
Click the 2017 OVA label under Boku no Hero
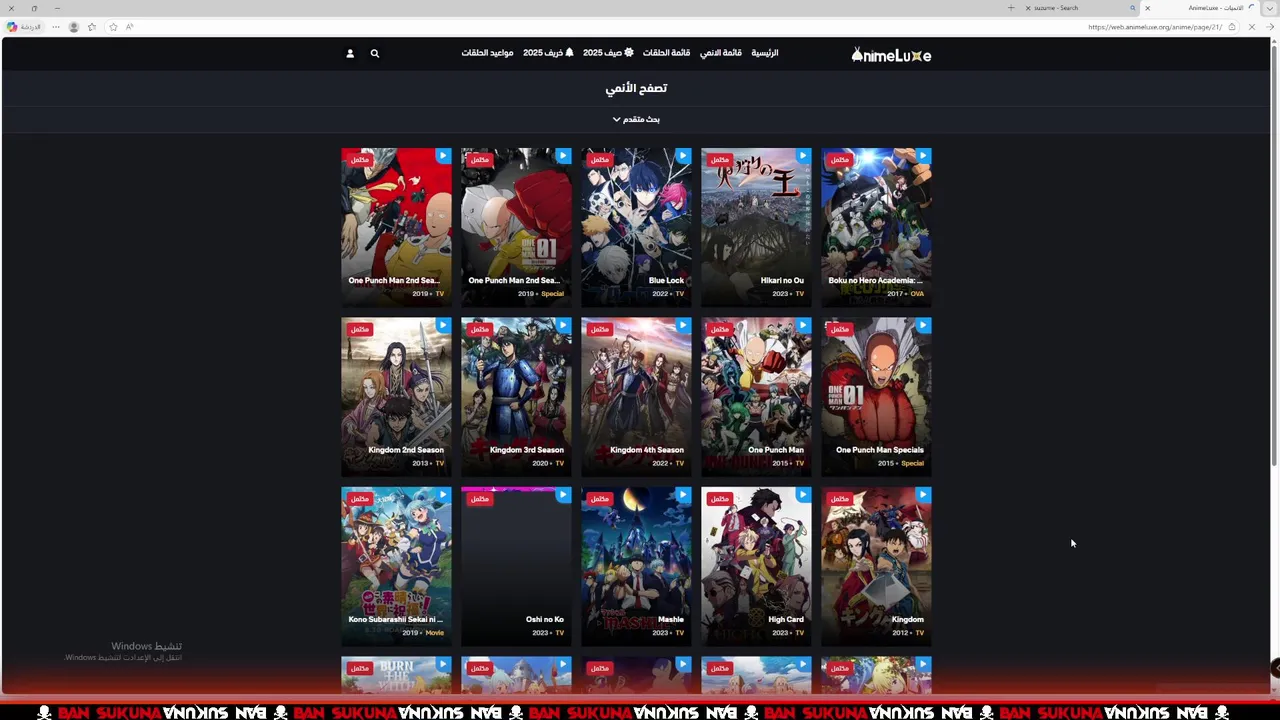pos(906,294)
